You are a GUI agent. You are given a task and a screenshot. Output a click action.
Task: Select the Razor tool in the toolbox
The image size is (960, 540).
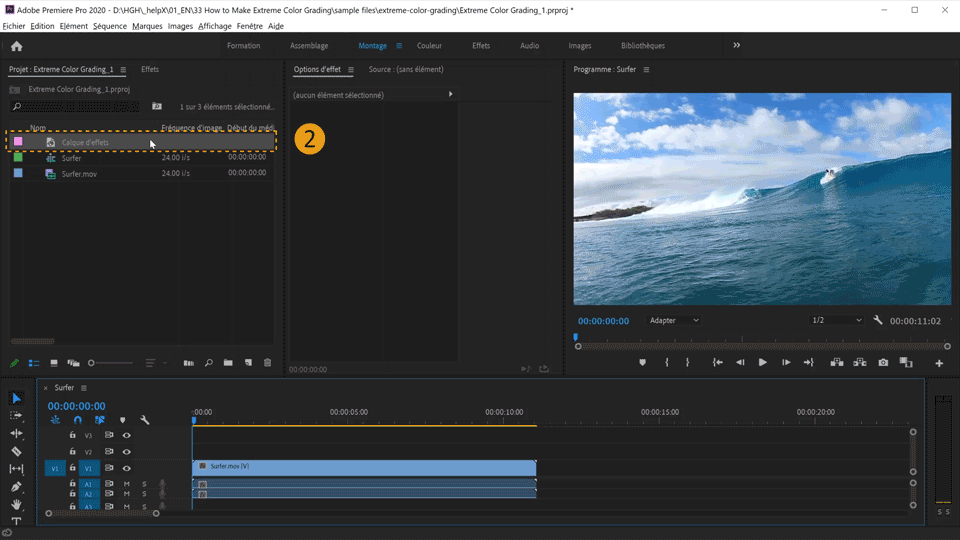click(x=16, y=451)
